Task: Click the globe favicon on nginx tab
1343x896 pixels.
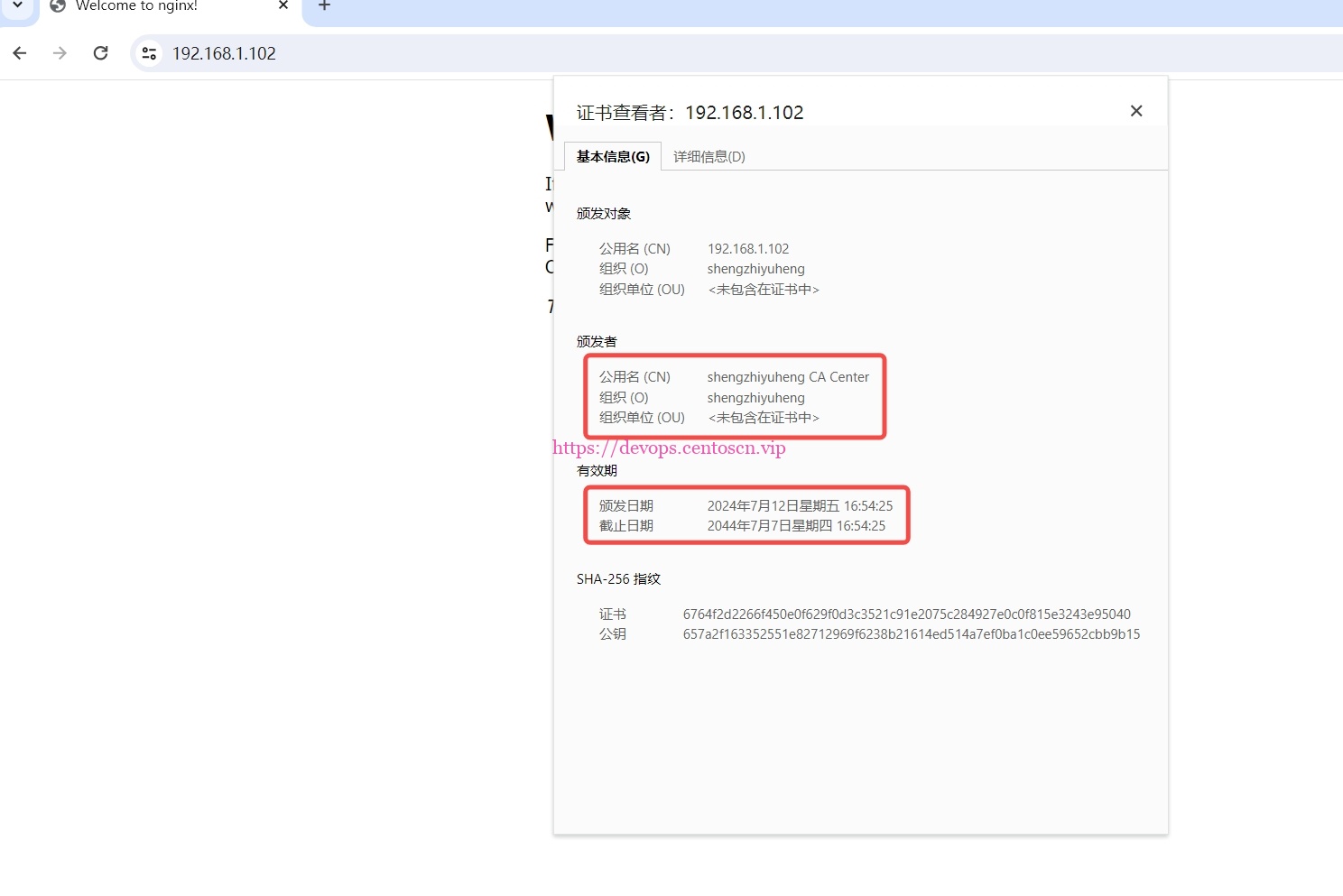Action: click(x=58, y=6)
